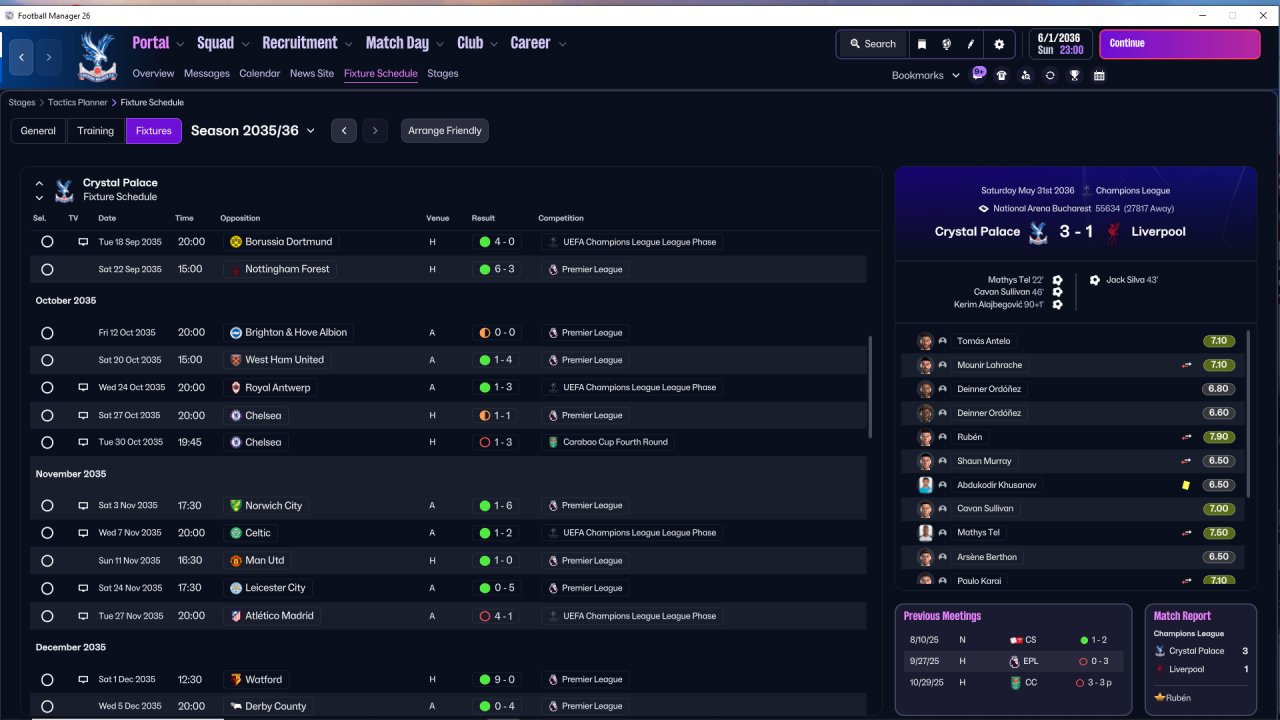Click the TV icon on Borussia Dortmund row
Screen dimensions: 1280x720
83,242
